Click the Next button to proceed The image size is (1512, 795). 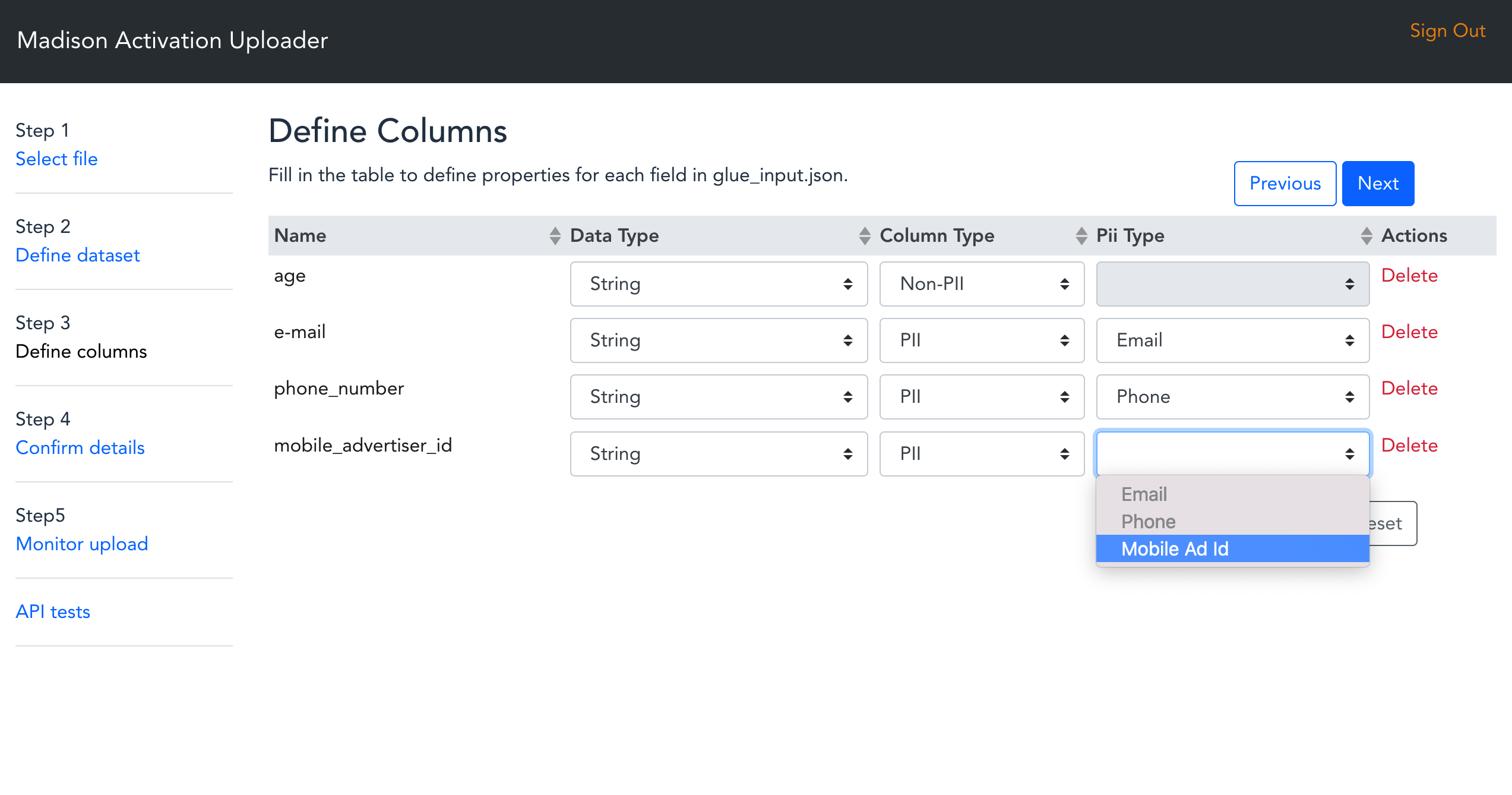pos(1378,183)
